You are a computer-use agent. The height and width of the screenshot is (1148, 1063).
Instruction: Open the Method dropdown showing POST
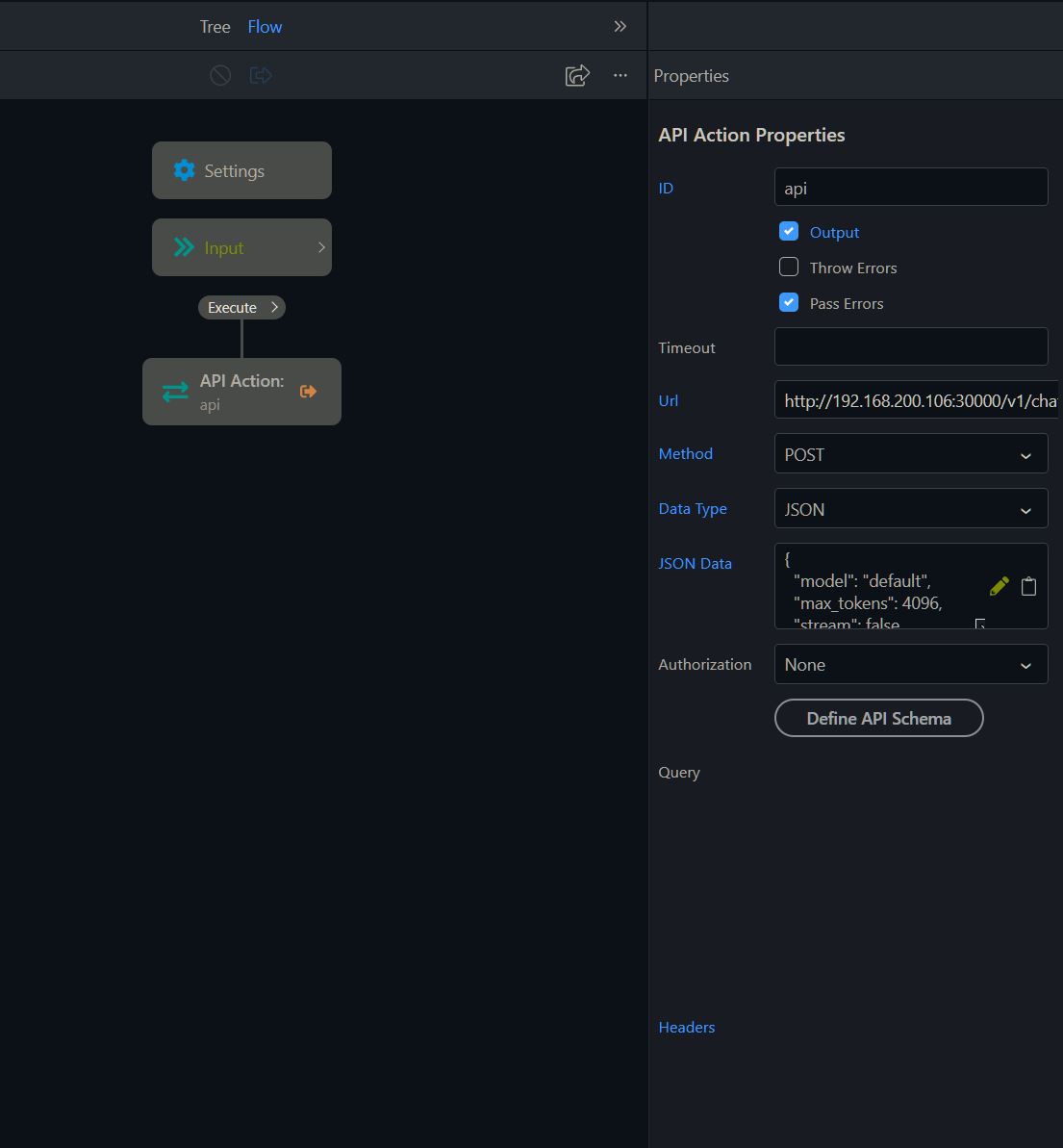[x=910, y=454]
